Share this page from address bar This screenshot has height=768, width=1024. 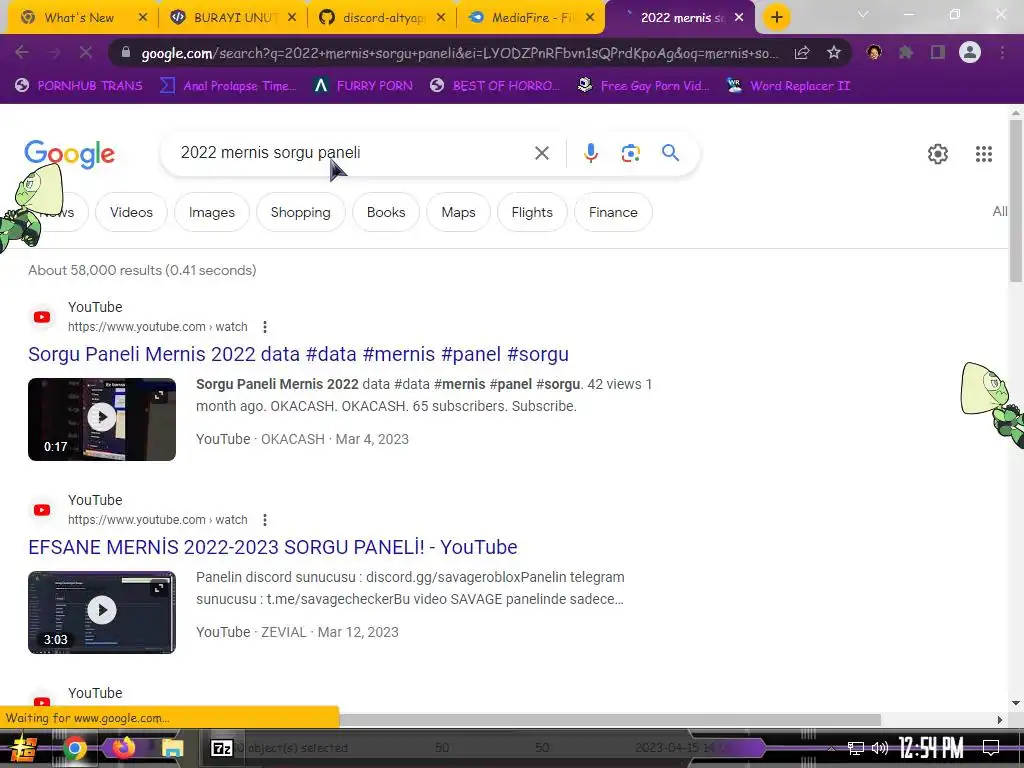click(803, 52)
